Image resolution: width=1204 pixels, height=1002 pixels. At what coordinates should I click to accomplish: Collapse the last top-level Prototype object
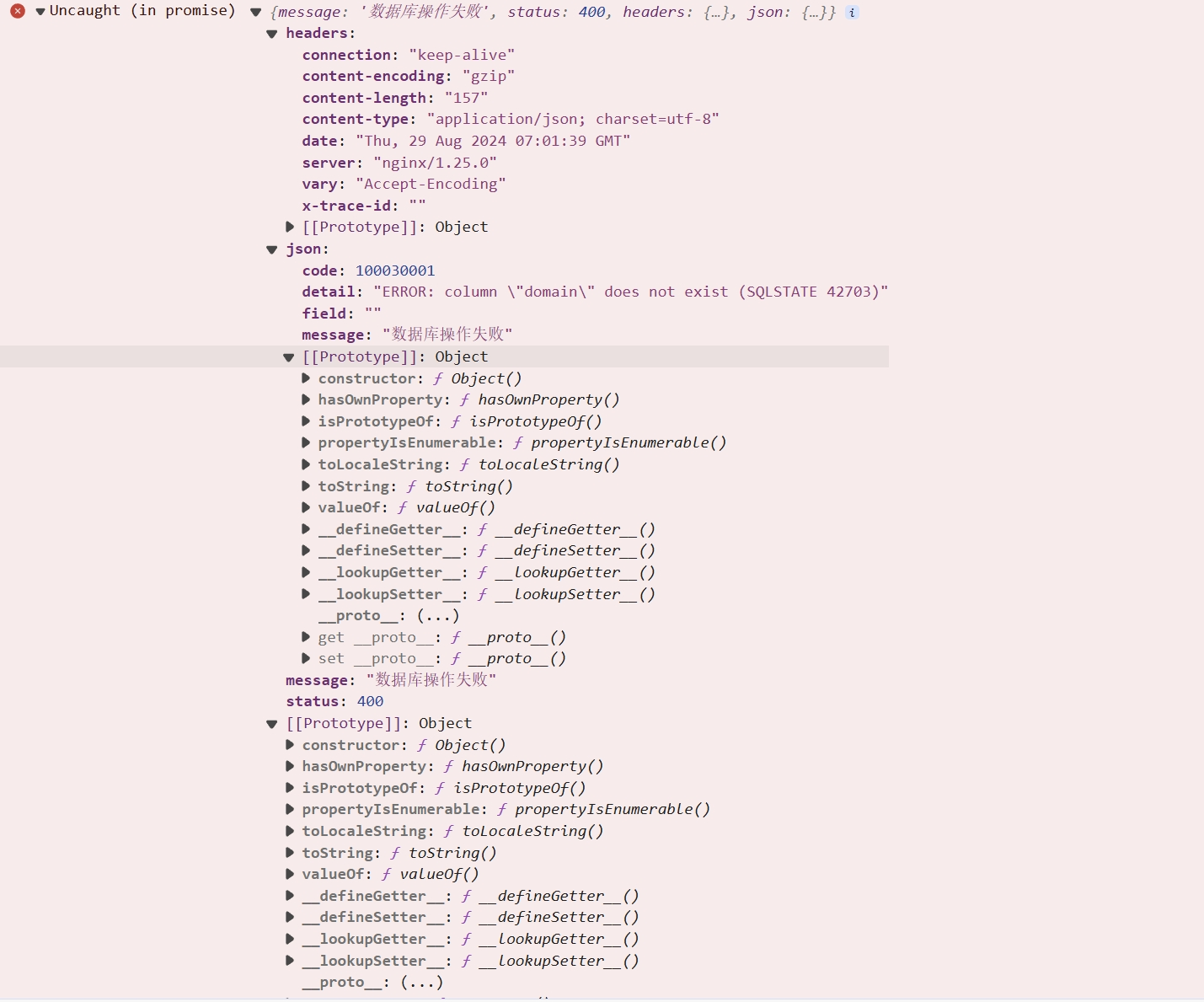click(272, 725)
